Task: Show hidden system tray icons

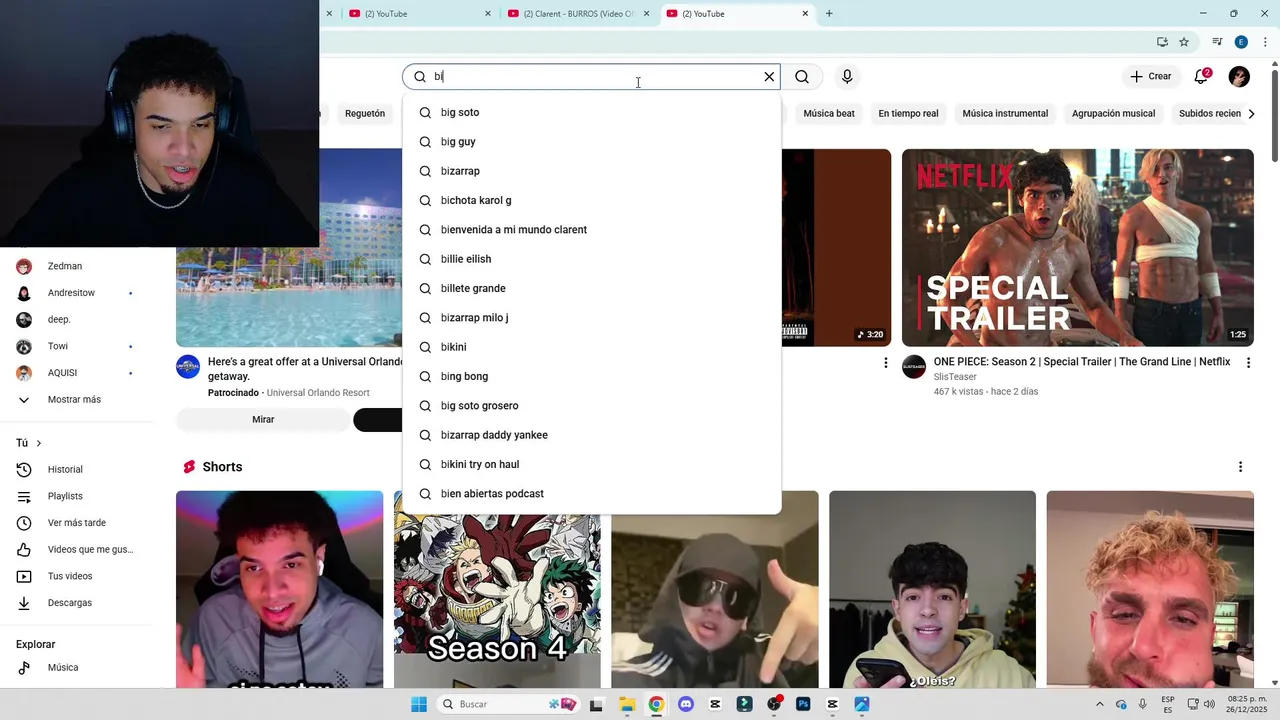Action: coord(1100,704)
